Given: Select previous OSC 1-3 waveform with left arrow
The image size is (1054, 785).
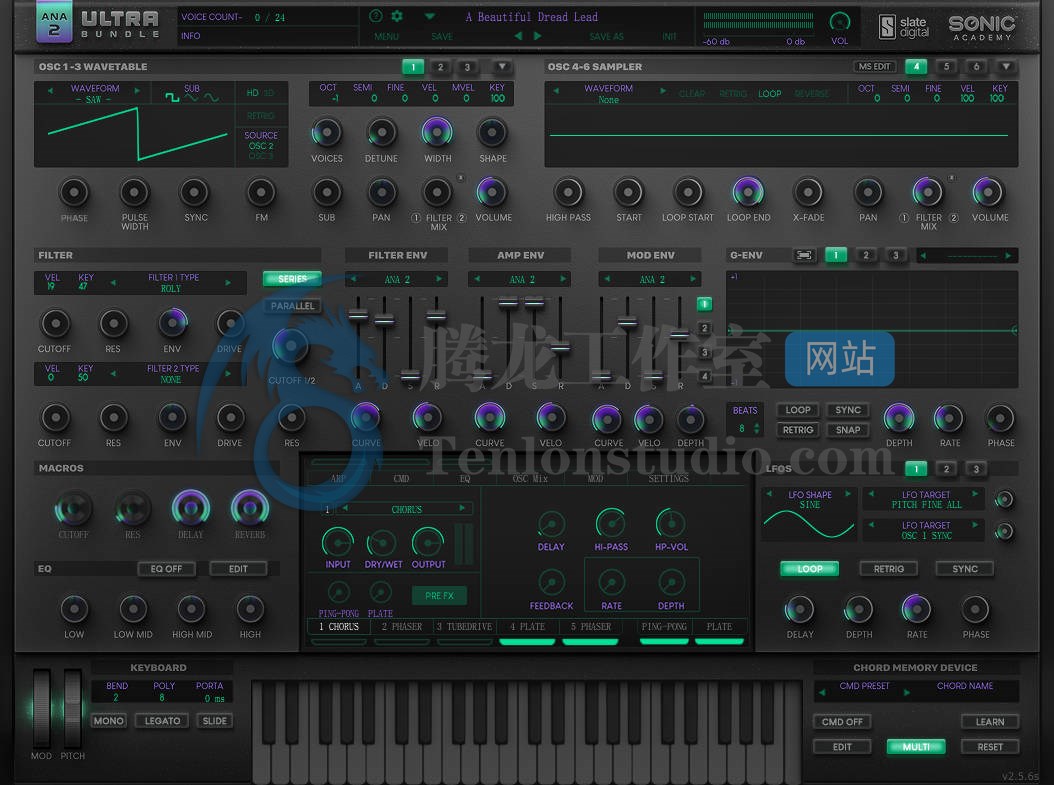Looking at the screenshot, I should click(50, 89).
